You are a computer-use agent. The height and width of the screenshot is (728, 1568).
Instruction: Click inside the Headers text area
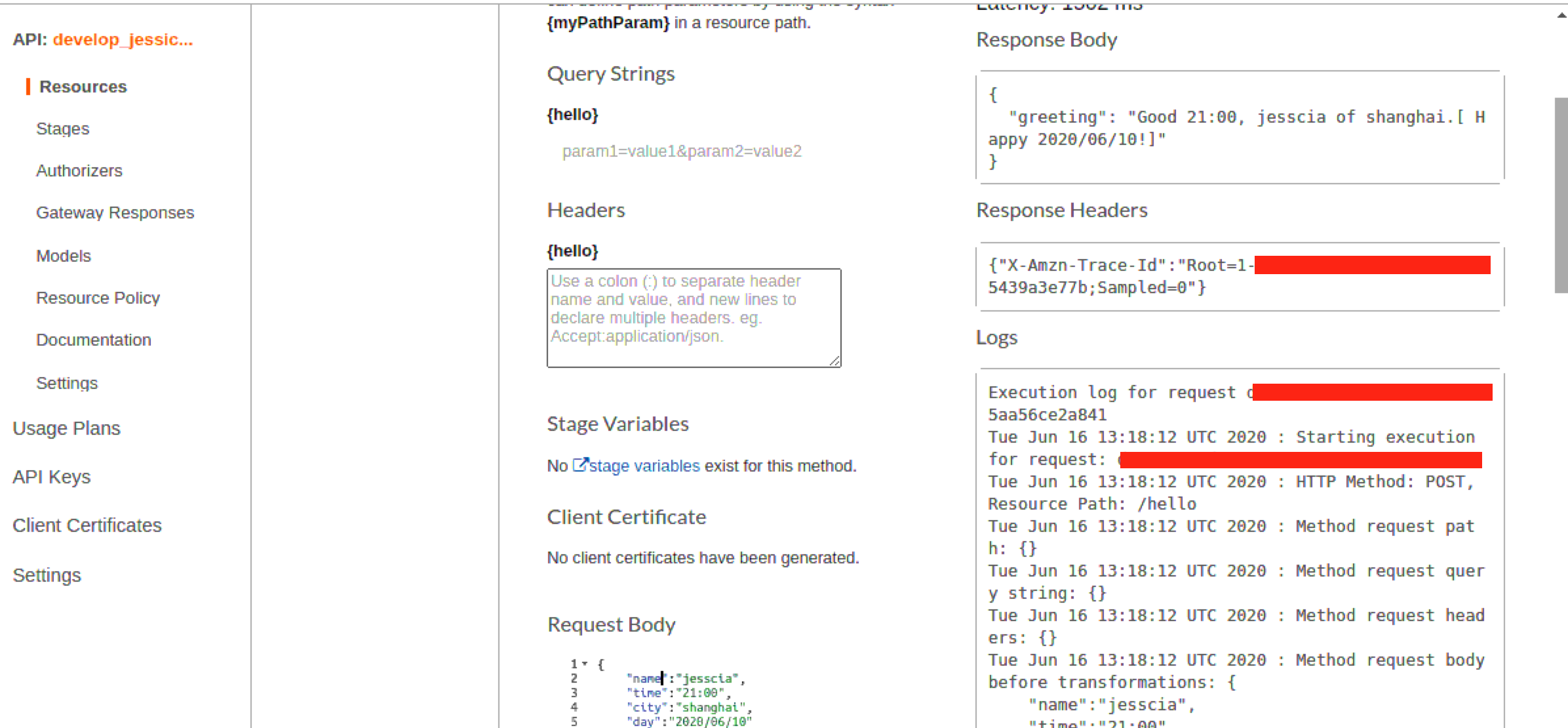694,318
